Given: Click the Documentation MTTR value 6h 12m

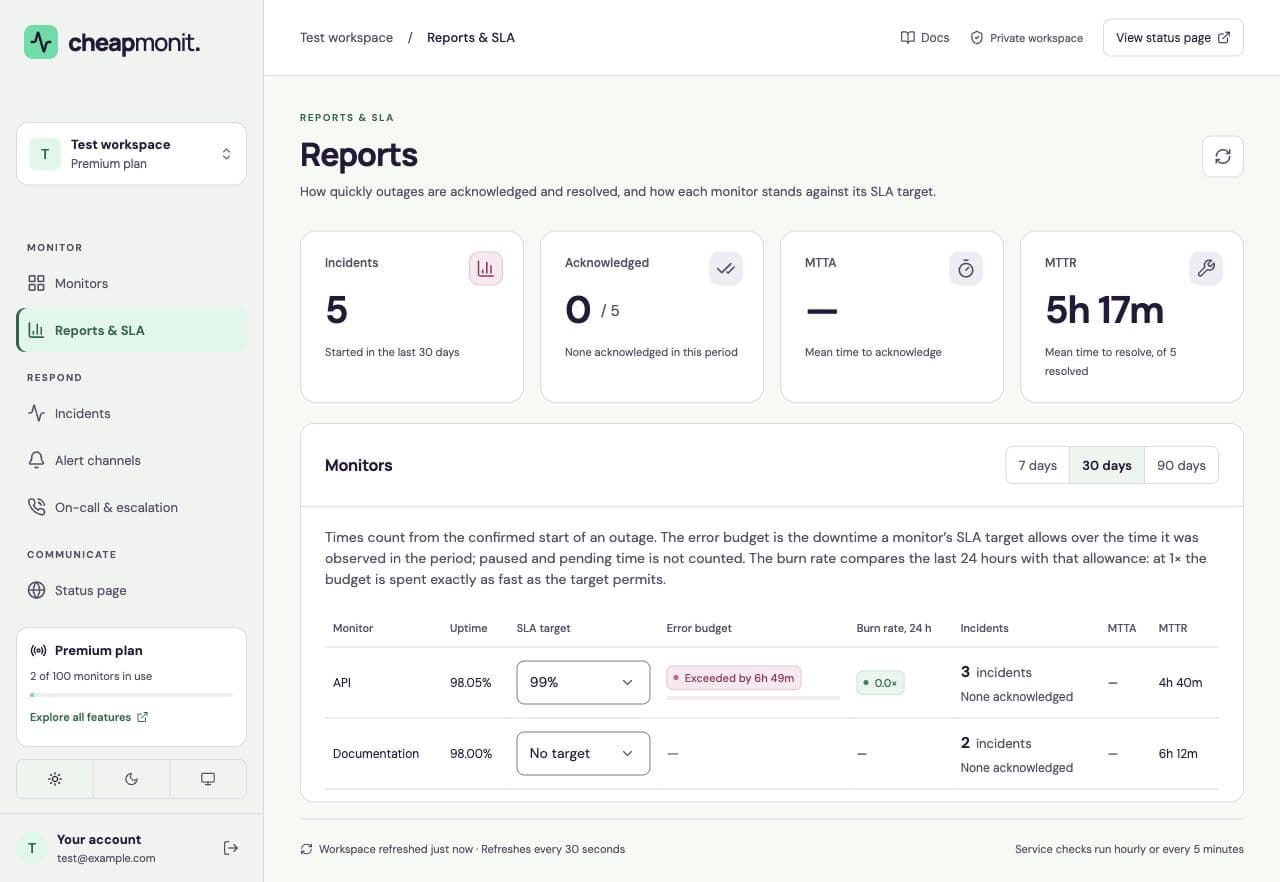Looking at the screenshot, I should point(1178,754).
